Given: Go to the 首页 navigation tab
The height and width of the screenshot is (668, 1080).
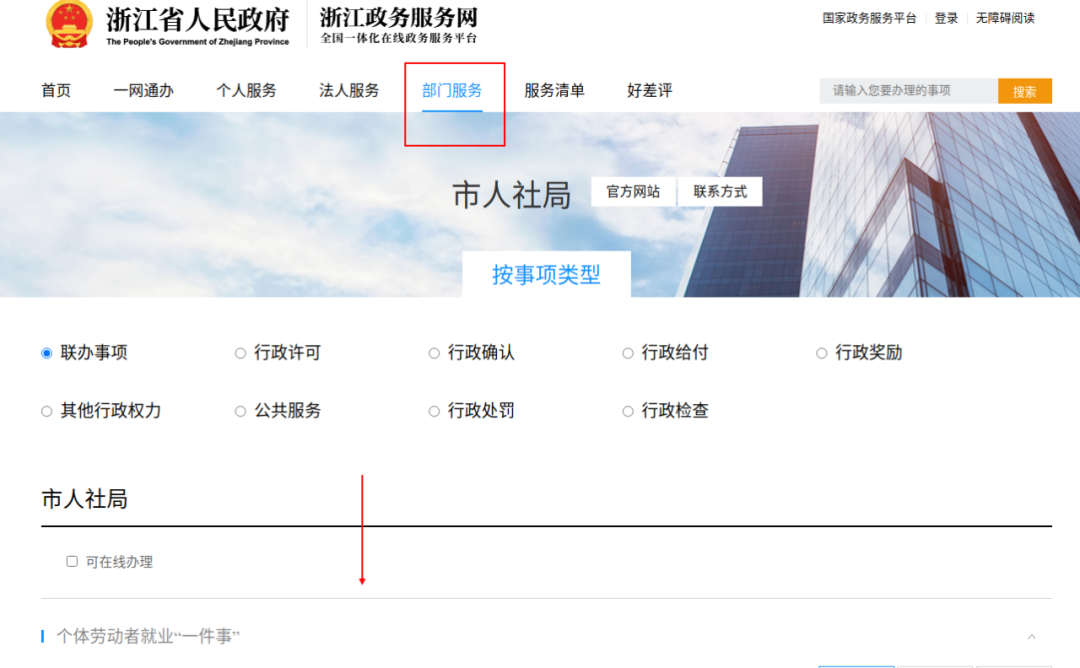Looking at the screenshot, I should [x=56, y=91].
